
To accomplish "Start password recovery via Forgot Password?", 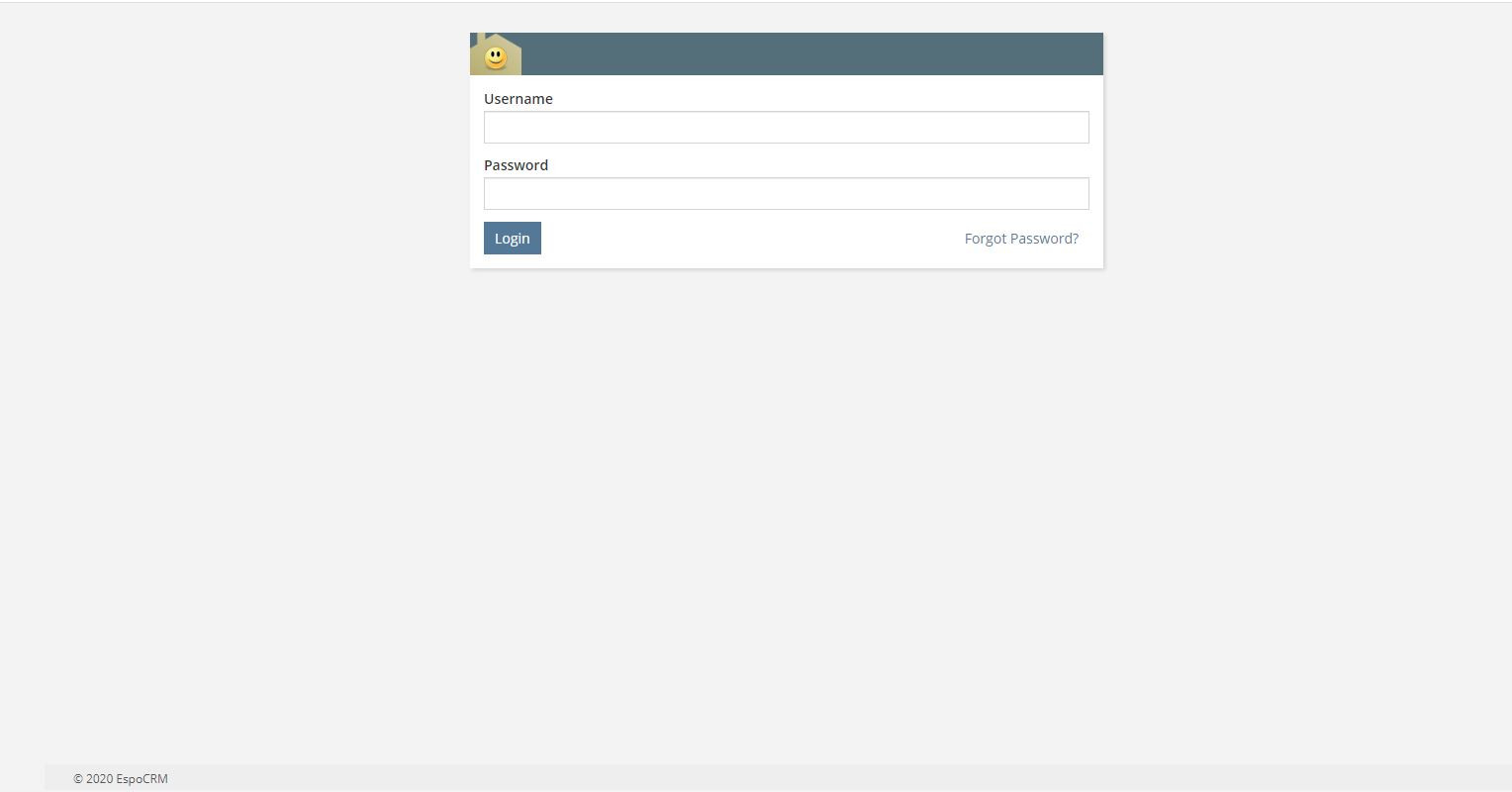I will tap(1021, 239).
